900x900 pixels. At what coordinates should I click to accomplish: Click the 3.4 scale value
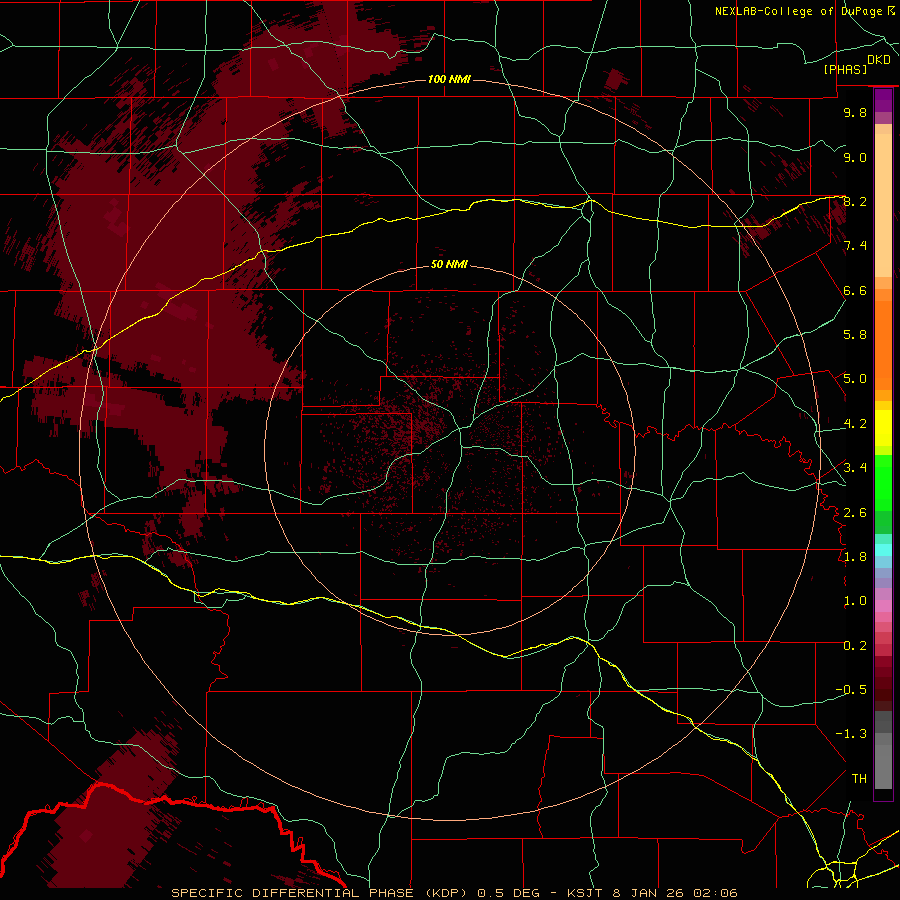coord(855,468)
